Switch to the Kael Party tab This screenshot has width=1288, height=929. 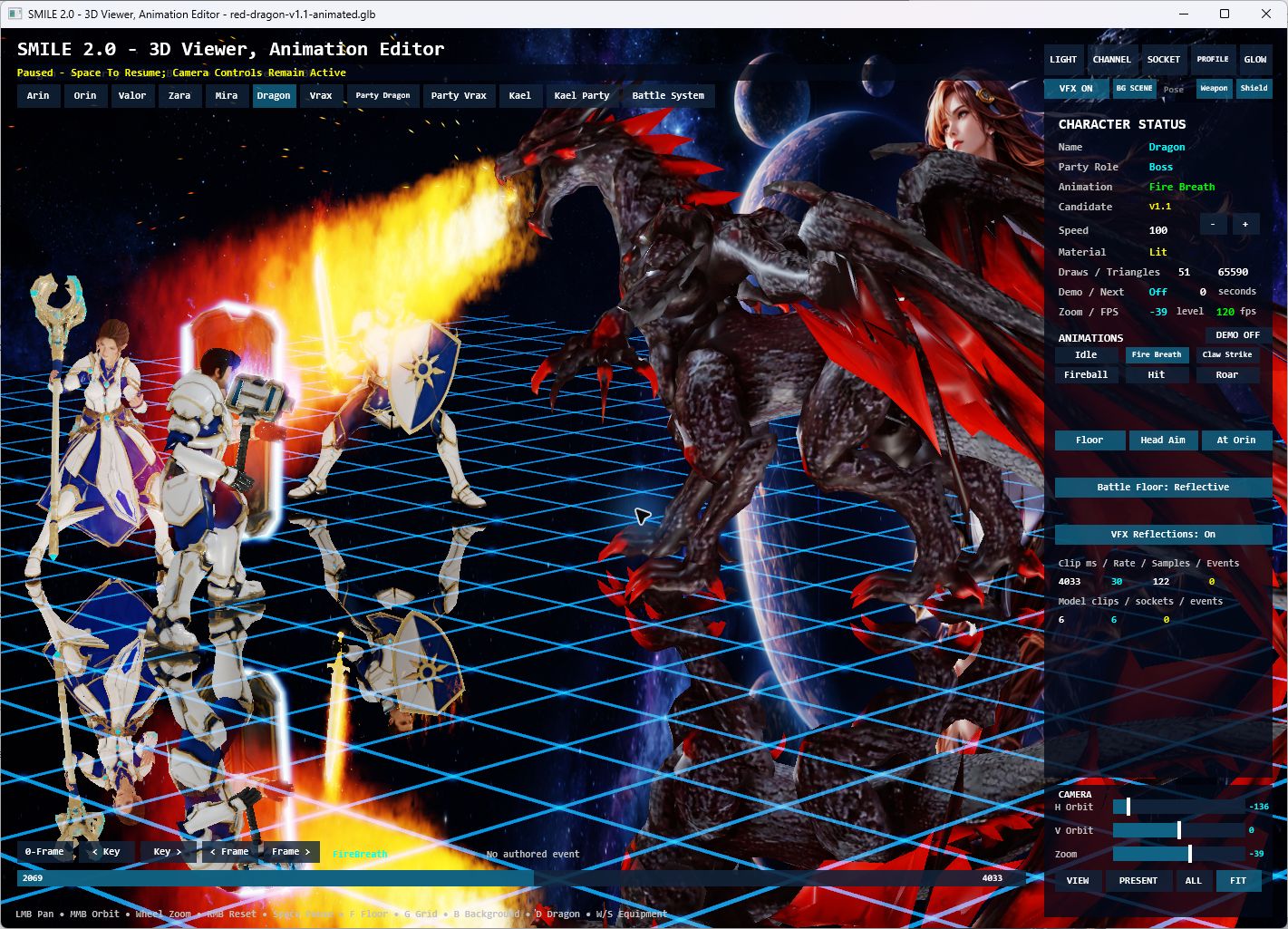pyautogui.click(x=582, y=95)
